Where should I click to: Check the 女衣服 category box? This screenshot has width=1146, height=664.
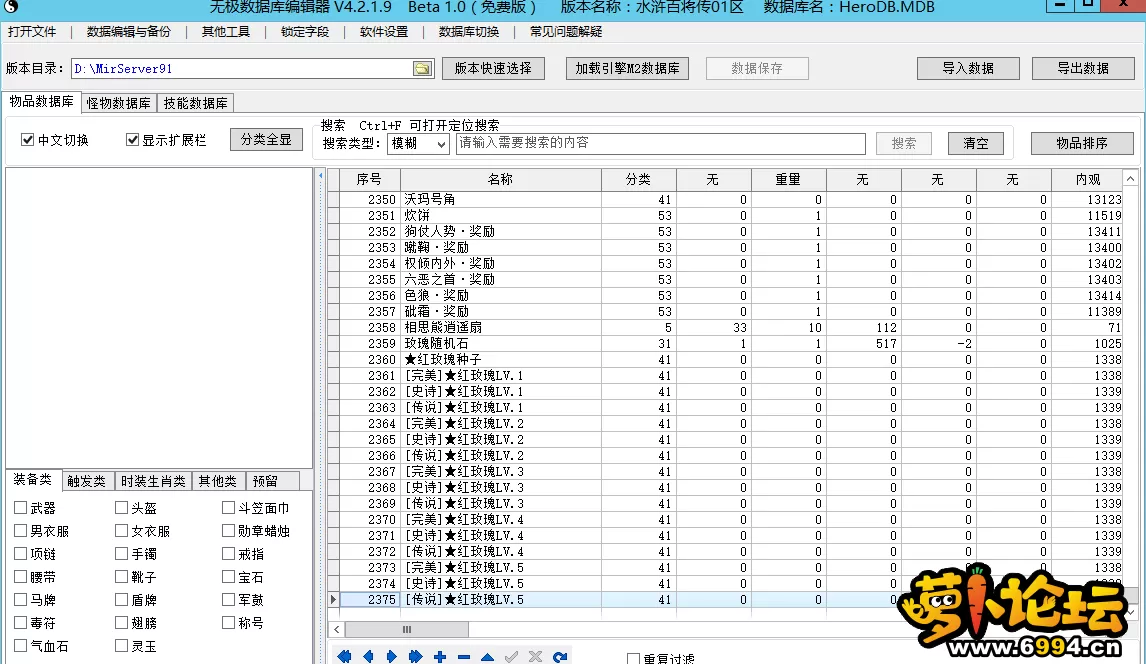121,530
